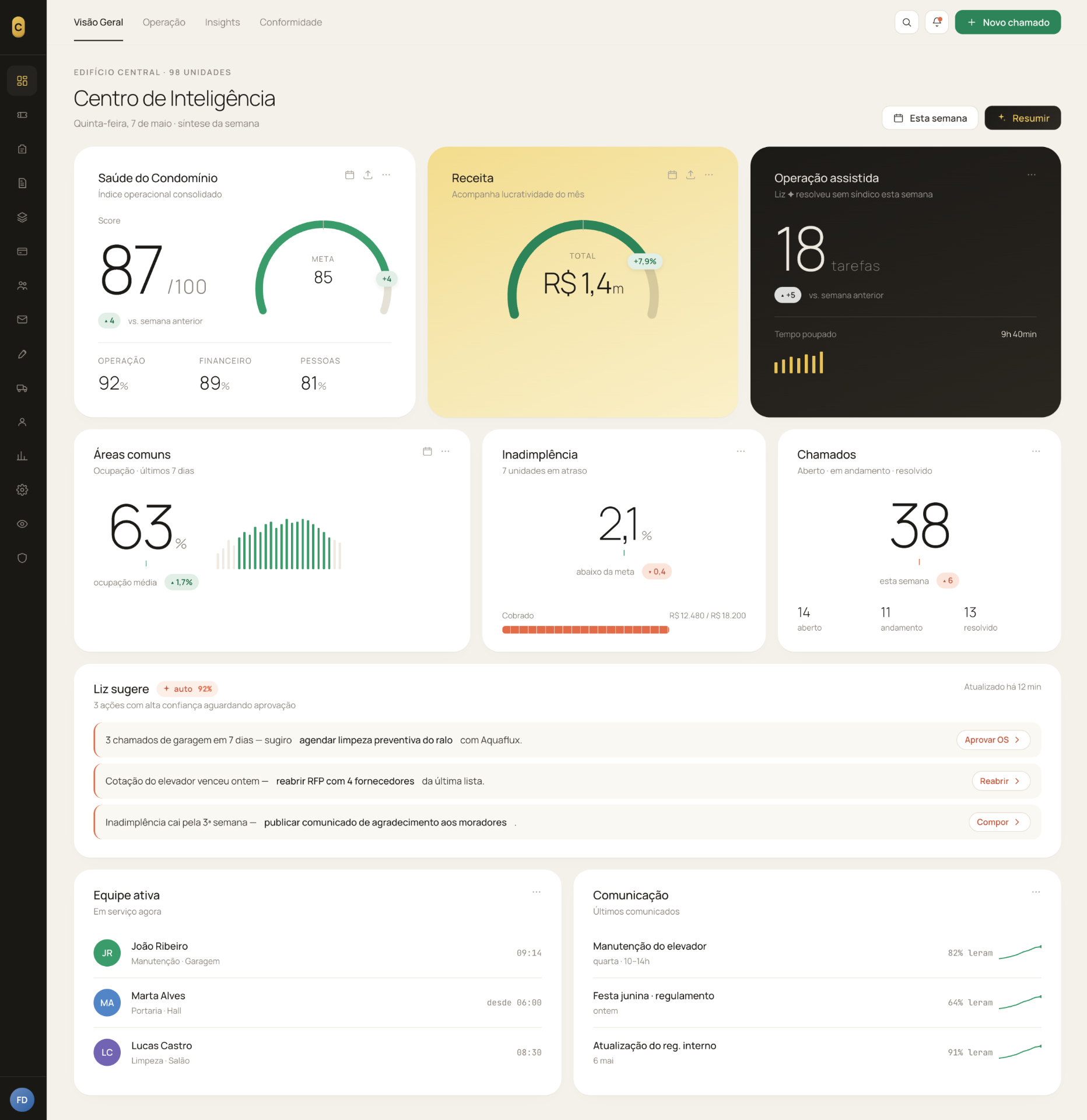Open the credit card icon in sidebar
1087x1120 pixels.
point(22,251)
